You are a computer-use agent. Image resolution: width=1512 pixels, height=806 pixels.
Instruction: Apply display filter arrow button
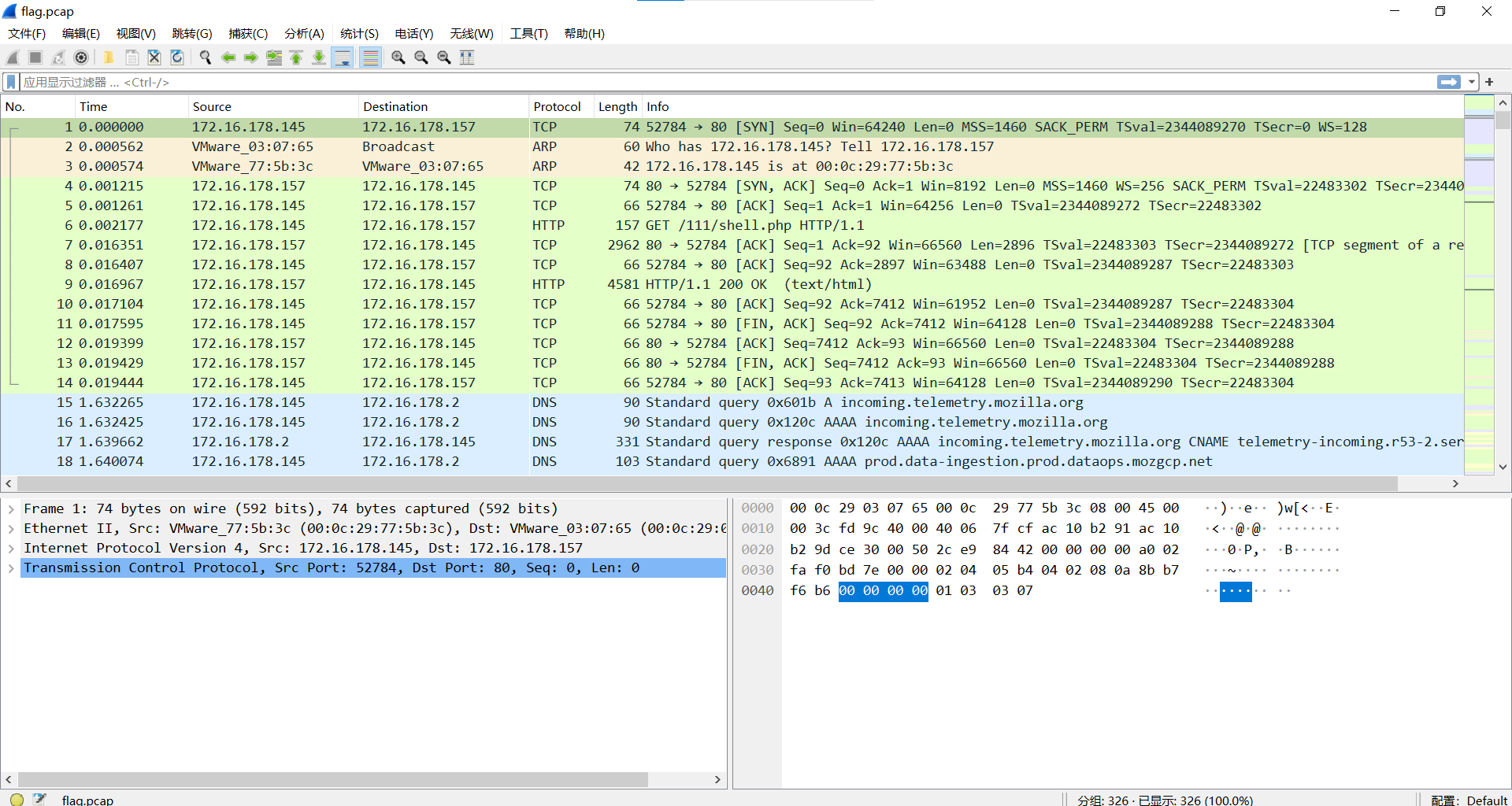pos(1448,82)
